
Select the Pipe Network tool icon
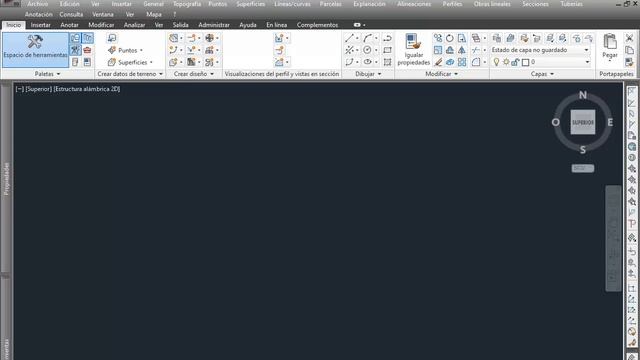pyautogui.click(x=209, y=62)
